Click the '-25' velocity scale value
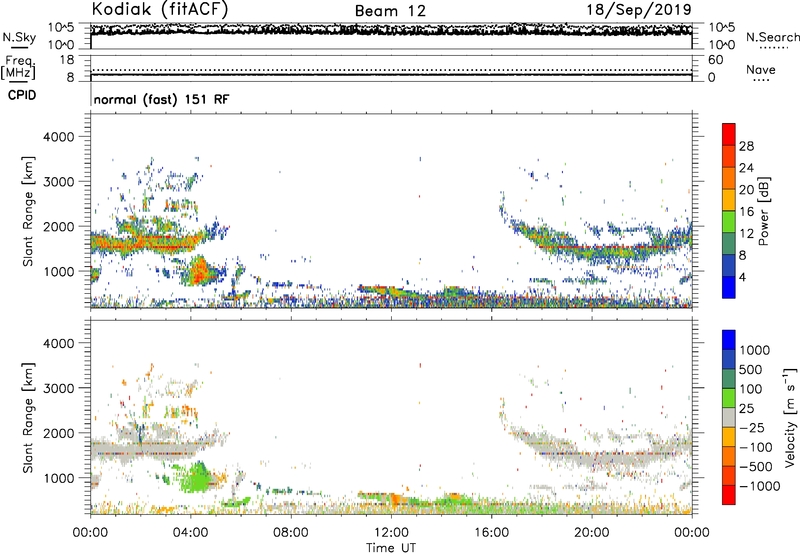 751,428
